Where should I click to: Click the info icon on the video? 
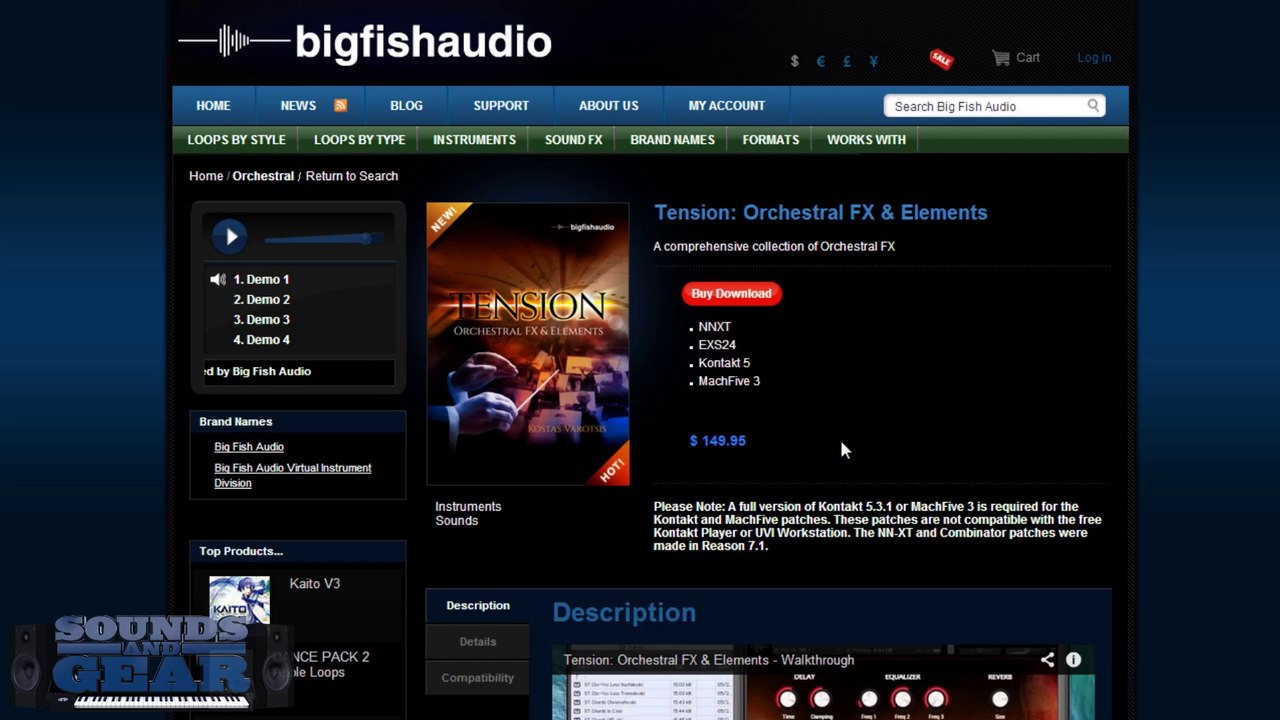(x=1073, y=660)
